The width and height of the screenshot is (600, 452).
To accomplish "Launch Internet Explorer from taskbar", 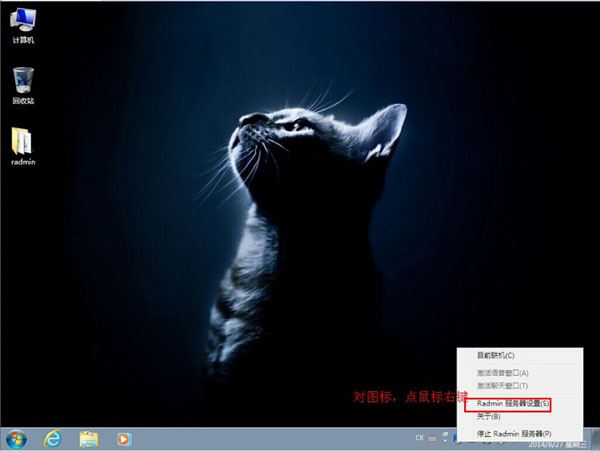I will coord(53,439).
